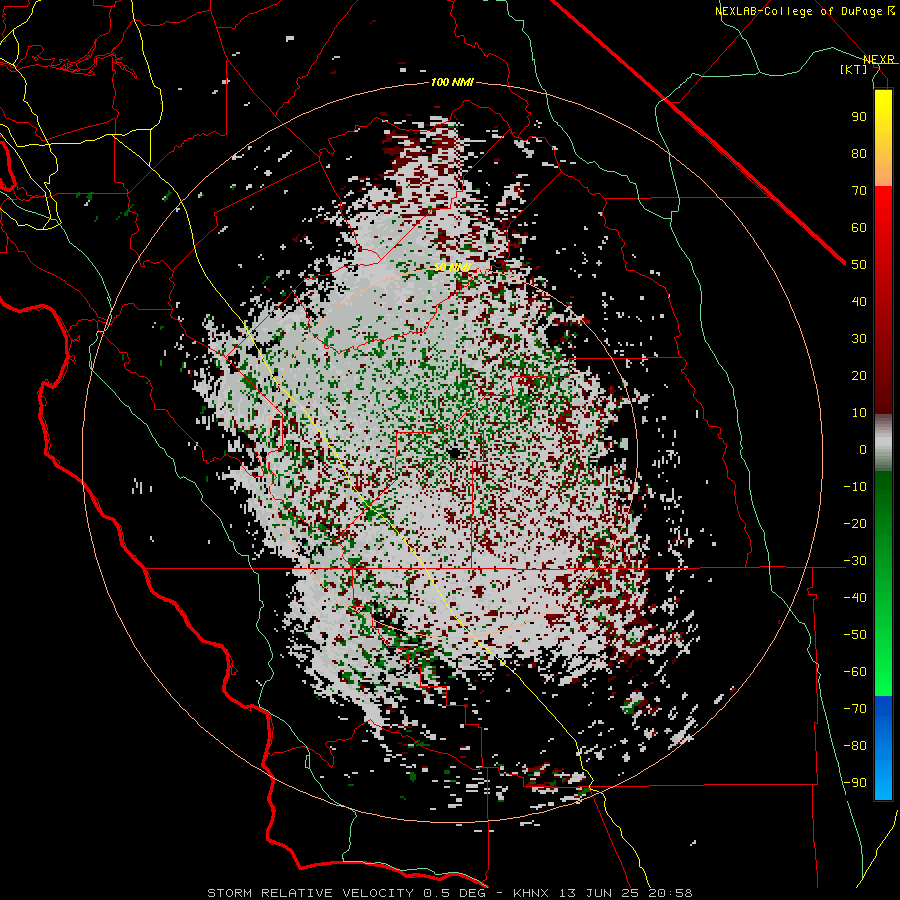The width and height of the screenshot is (900, 900).
Task: Click the -30 value on velocity scale
Action: coord(855,561)
